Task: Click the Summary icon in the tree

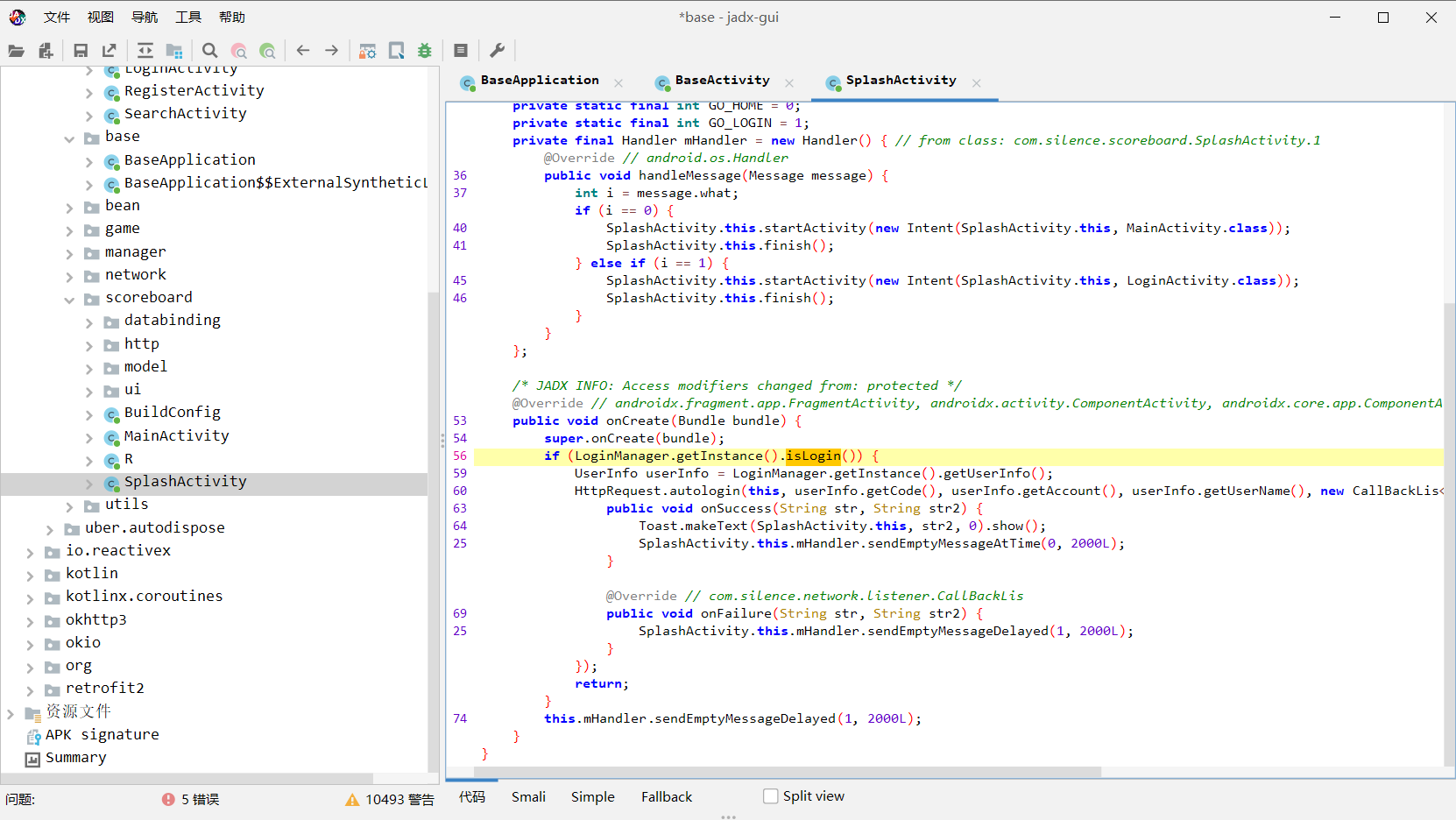Action: [x=32, y=759]
